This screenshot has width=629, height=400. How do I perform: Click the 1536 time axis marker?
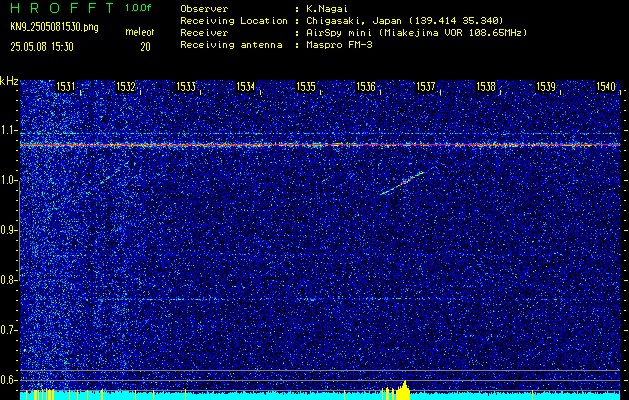click(x=366, y=87)
